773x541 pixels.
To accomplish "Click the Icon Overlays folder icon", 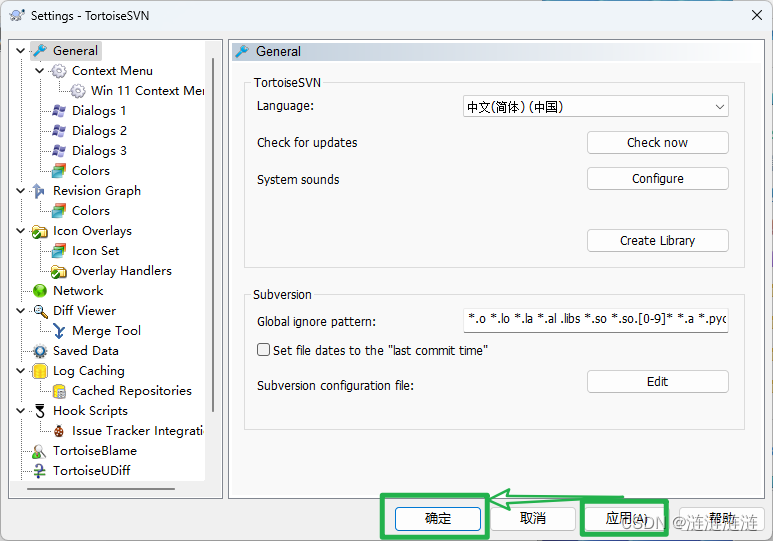I will (x=39, y=231).
